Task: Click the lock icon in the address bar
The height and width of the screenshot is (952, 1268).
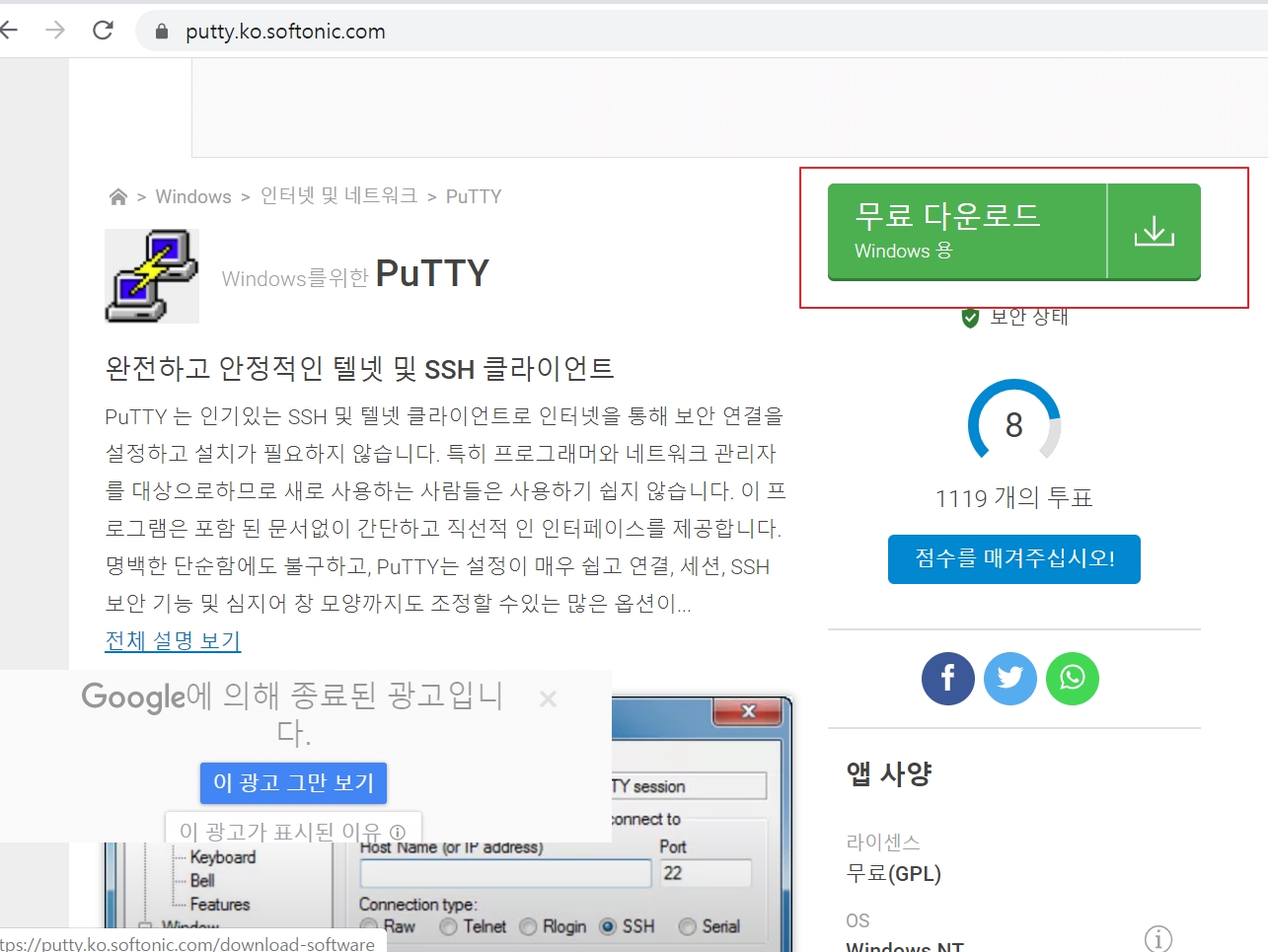Action: pyautogui.click(x=162, y=32)
